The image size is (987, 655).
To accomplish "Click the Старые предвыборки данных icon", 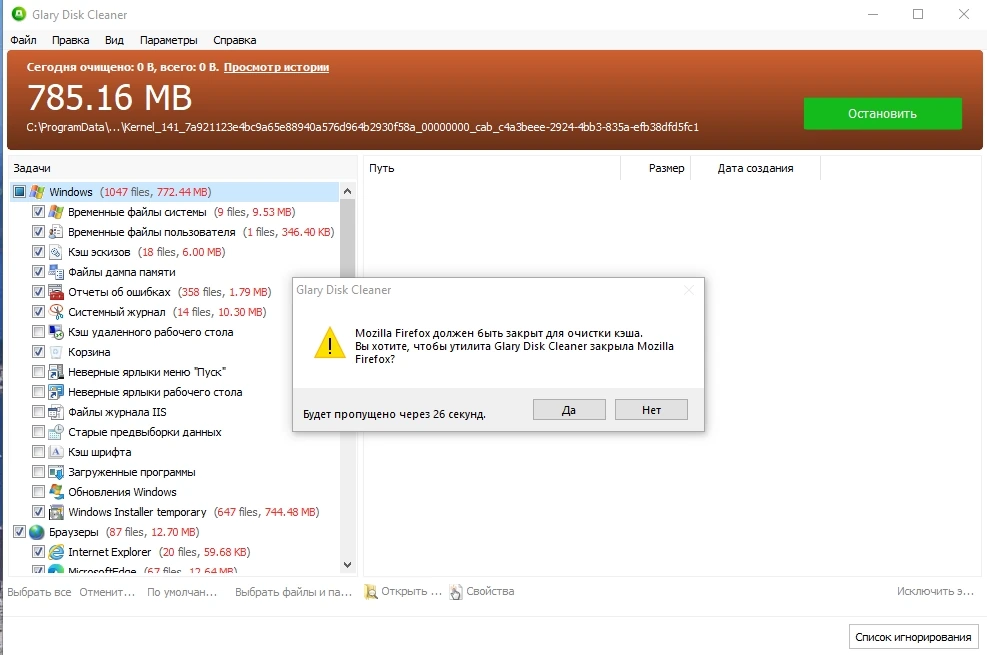I will [56, 432].
